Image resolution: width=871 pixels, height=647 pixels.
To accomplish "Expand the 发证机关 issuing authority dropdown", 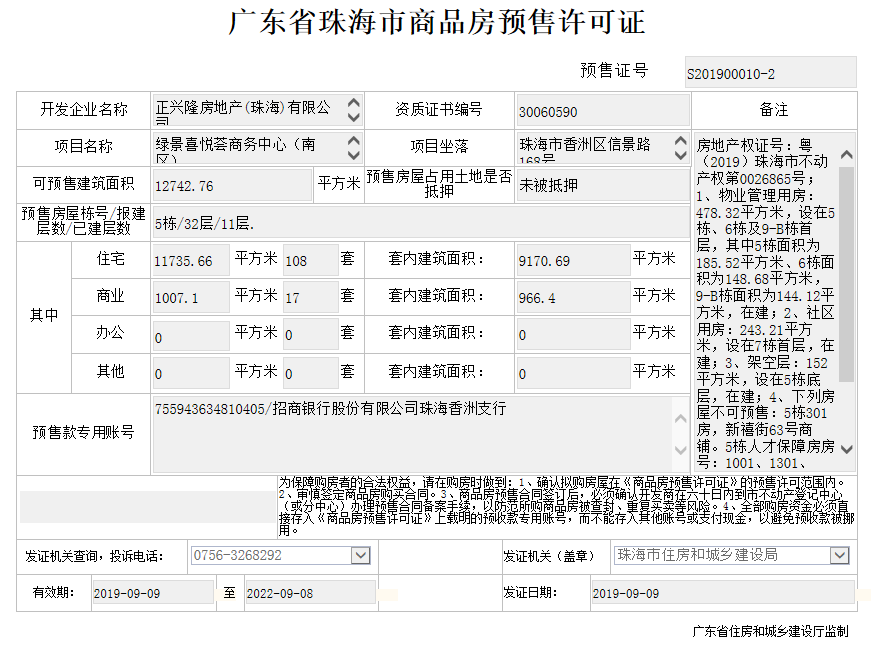I will pos(839,555).
